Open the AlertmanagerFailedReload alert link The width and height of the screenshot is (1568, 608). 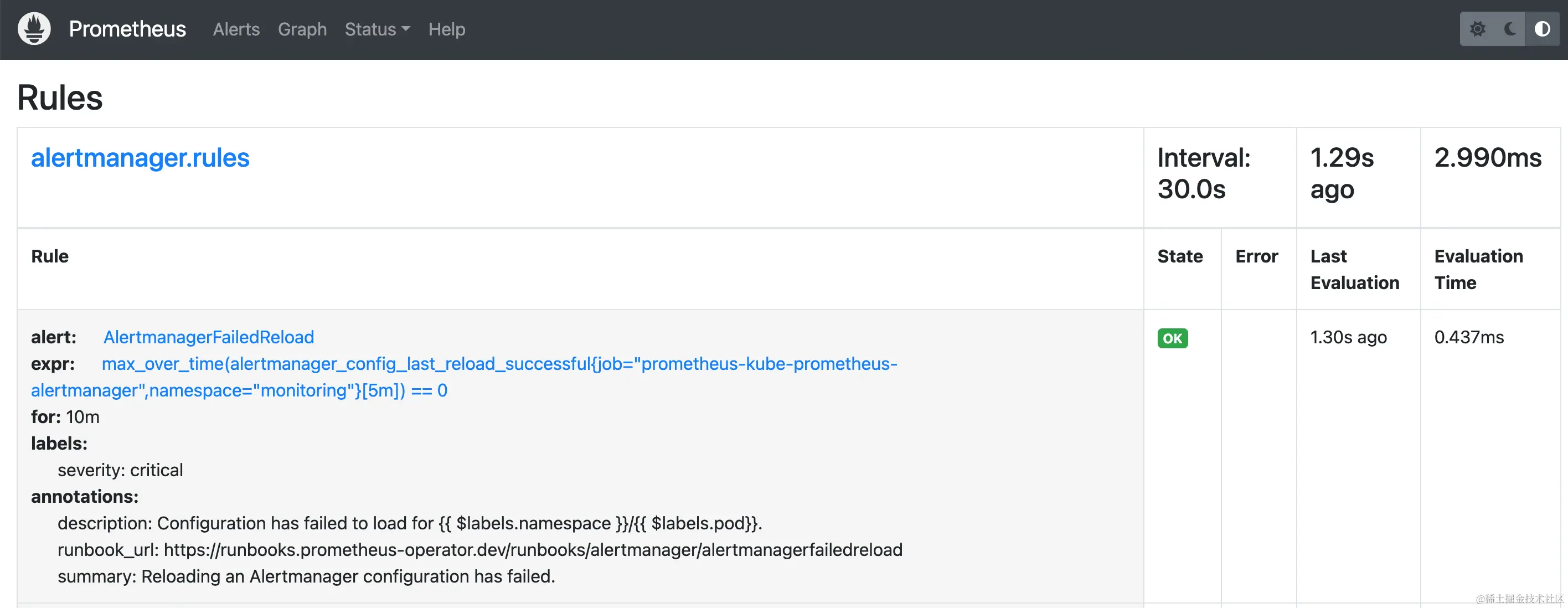(x=208, y=337)
